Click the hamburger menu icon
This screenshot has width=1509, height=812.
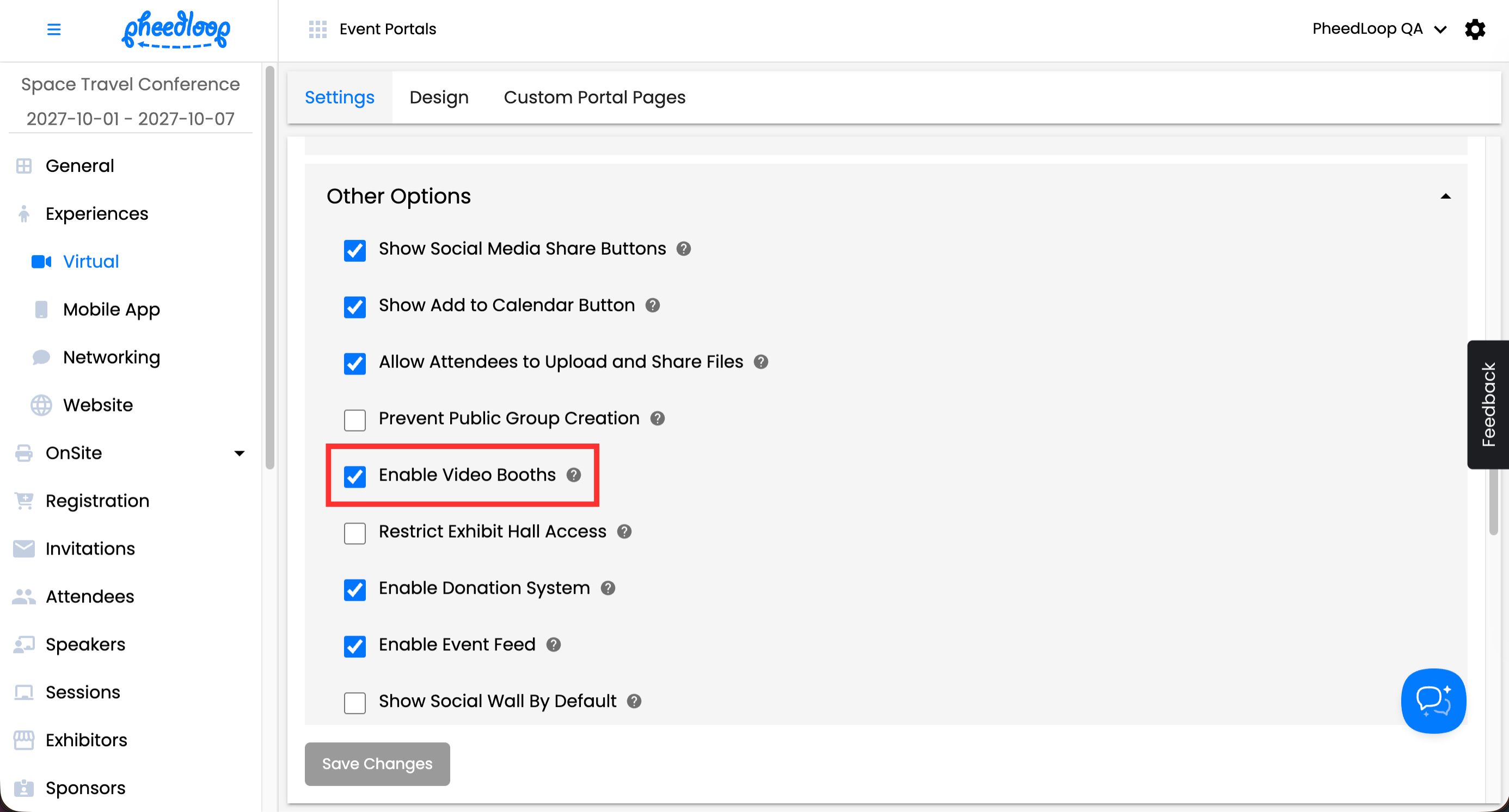[53, 29]
